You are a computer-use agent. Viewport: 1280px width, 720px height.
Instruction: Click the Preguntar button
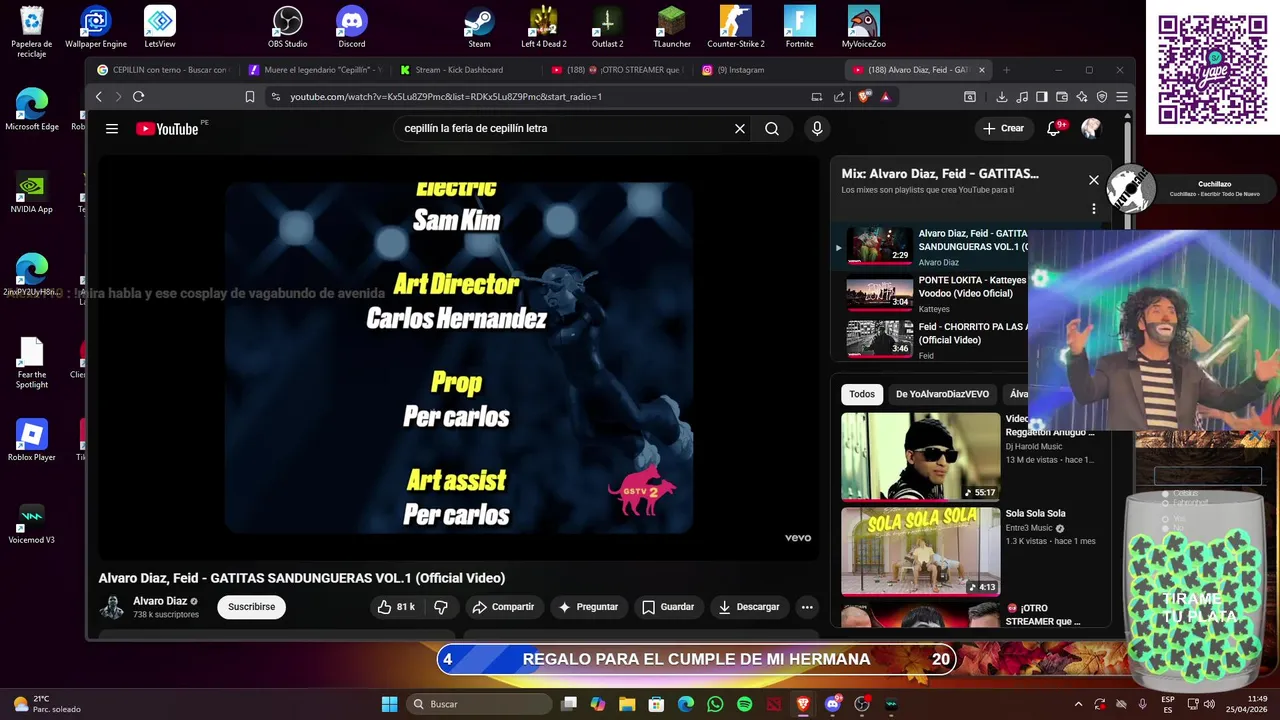pyautogui.click(x=588, y=607)
